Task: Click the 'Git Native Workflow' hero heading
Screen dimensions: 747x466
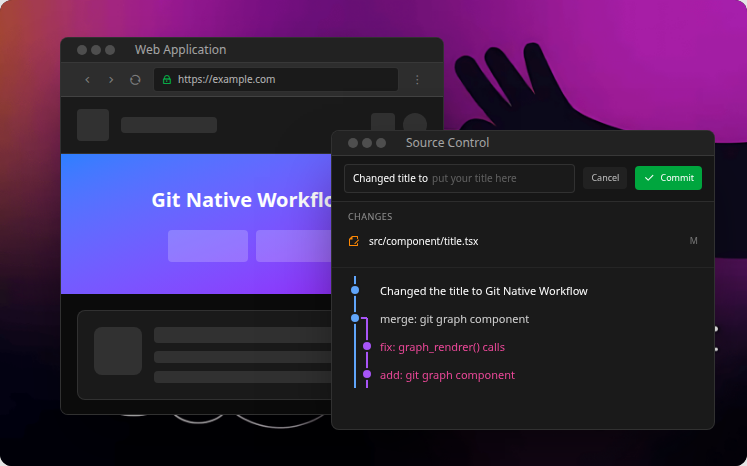Action: [x=242, y=200]
